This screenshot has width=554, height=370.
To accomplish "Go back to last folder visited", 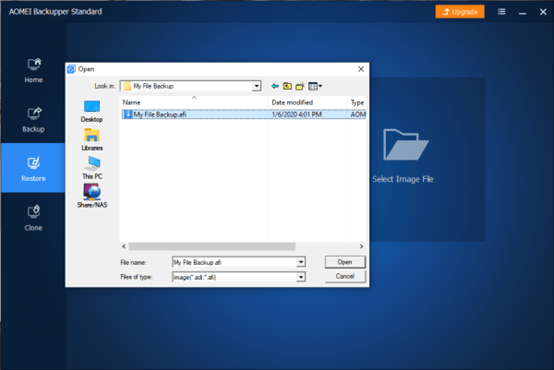I will click(275, 86).
